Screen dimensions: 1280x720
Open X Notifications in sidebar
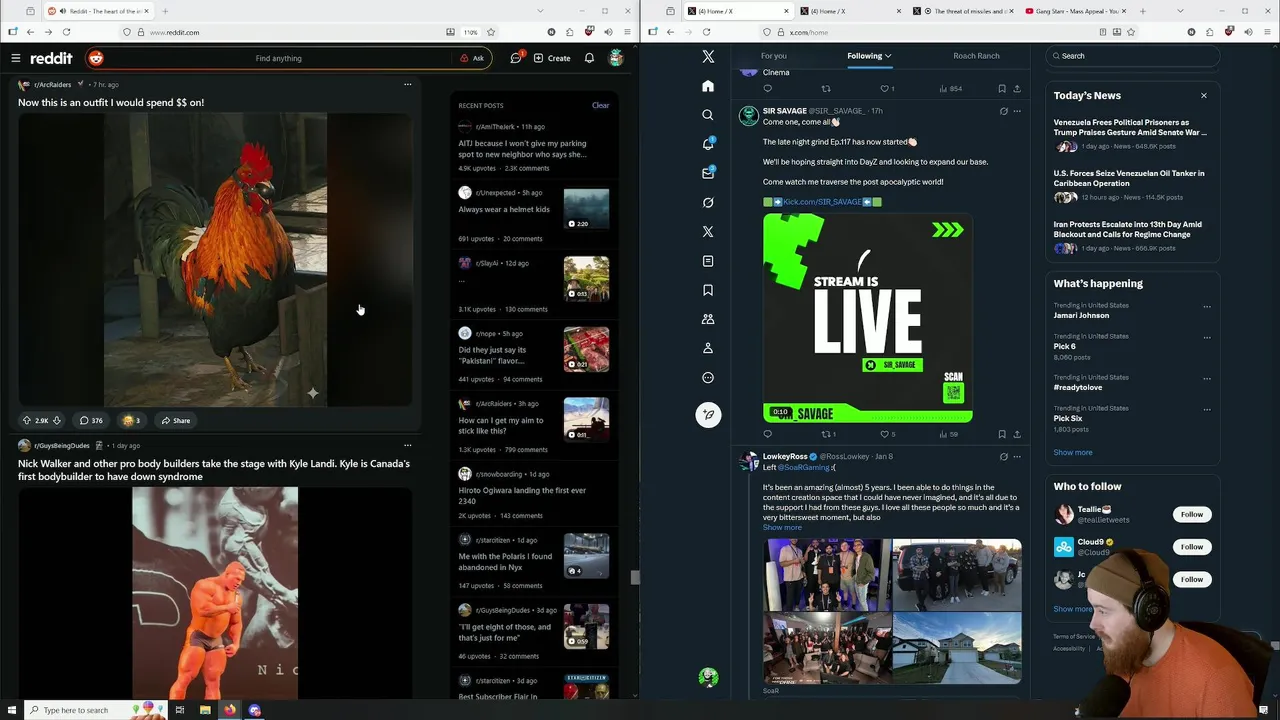[708, 144]
